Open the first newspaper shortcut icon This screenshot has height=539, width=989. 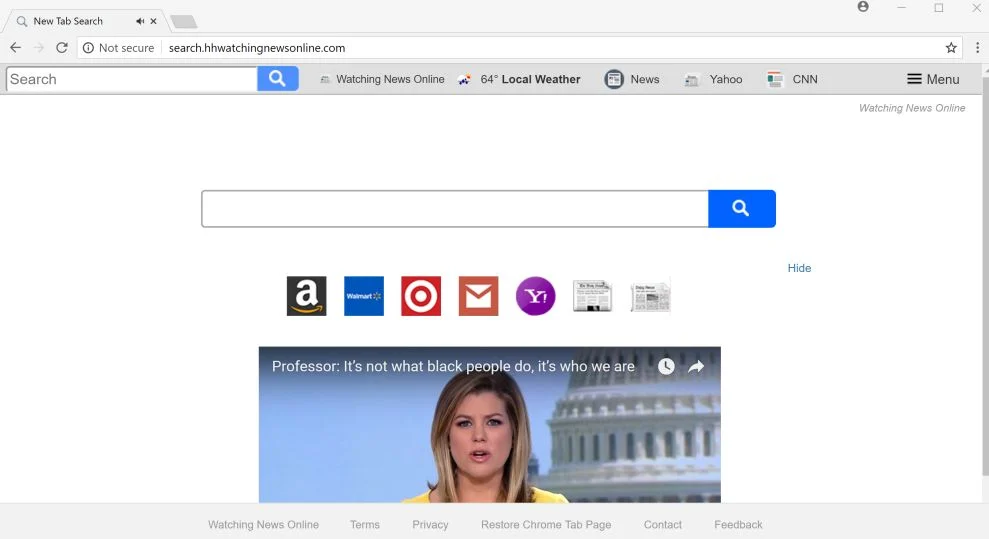click(x=592, y=296)
